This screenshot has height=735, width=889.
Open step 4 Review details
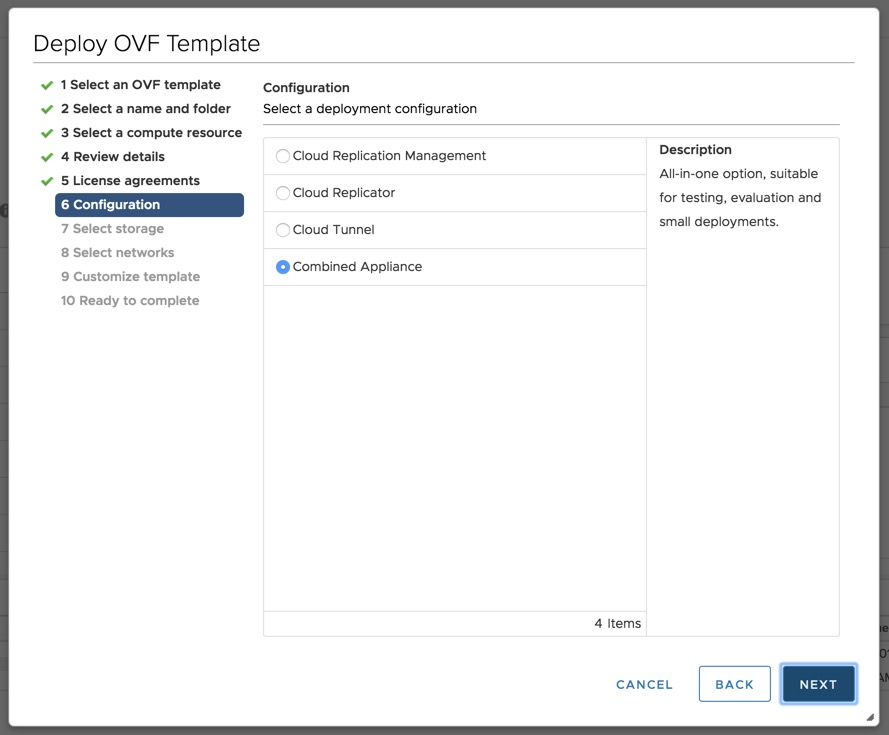coord(112,157)
